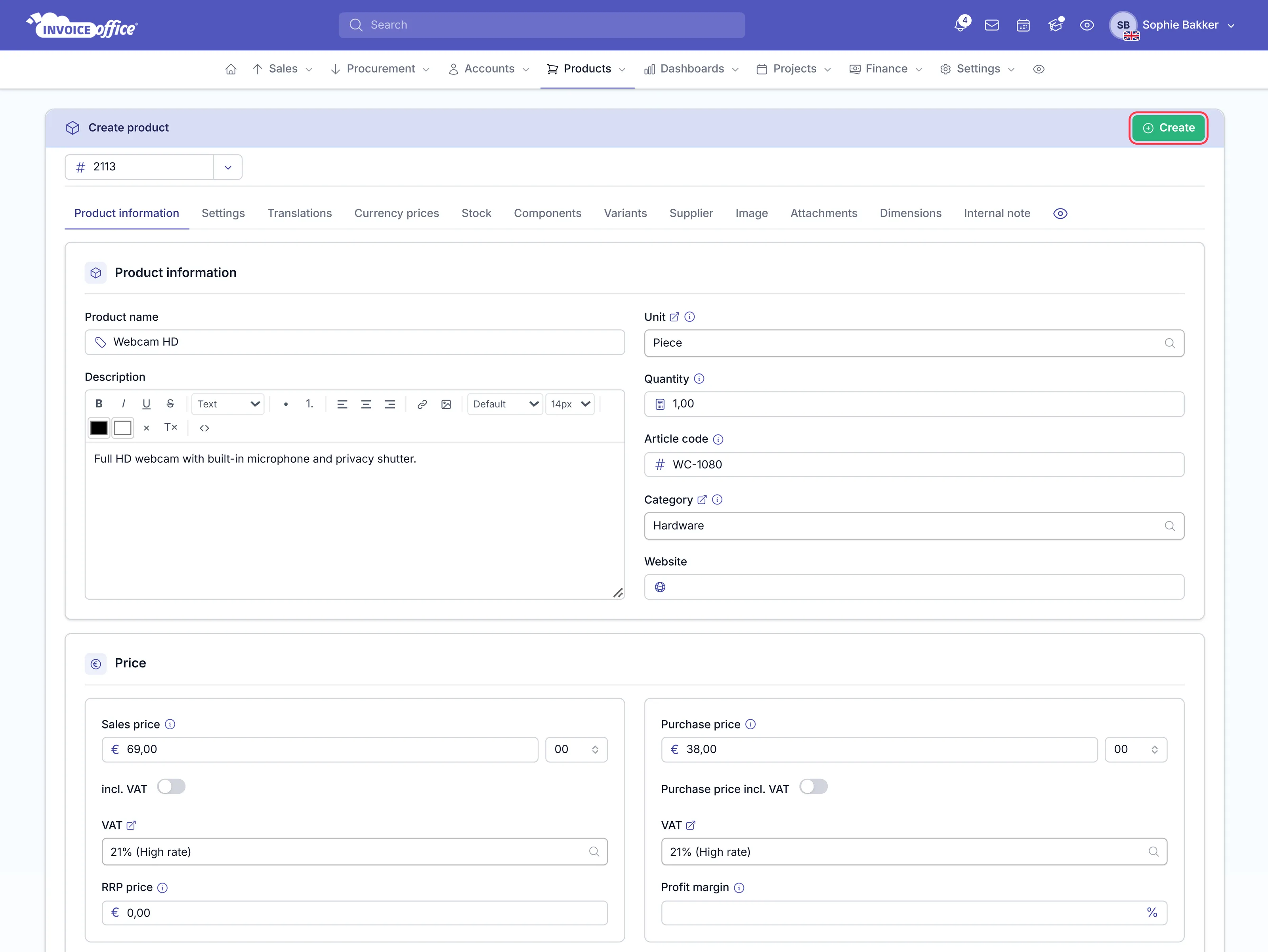The width and height of the screenshot is (1268, 952).
Task: Go to the home dashboard icon
Action: pos(231,69)
